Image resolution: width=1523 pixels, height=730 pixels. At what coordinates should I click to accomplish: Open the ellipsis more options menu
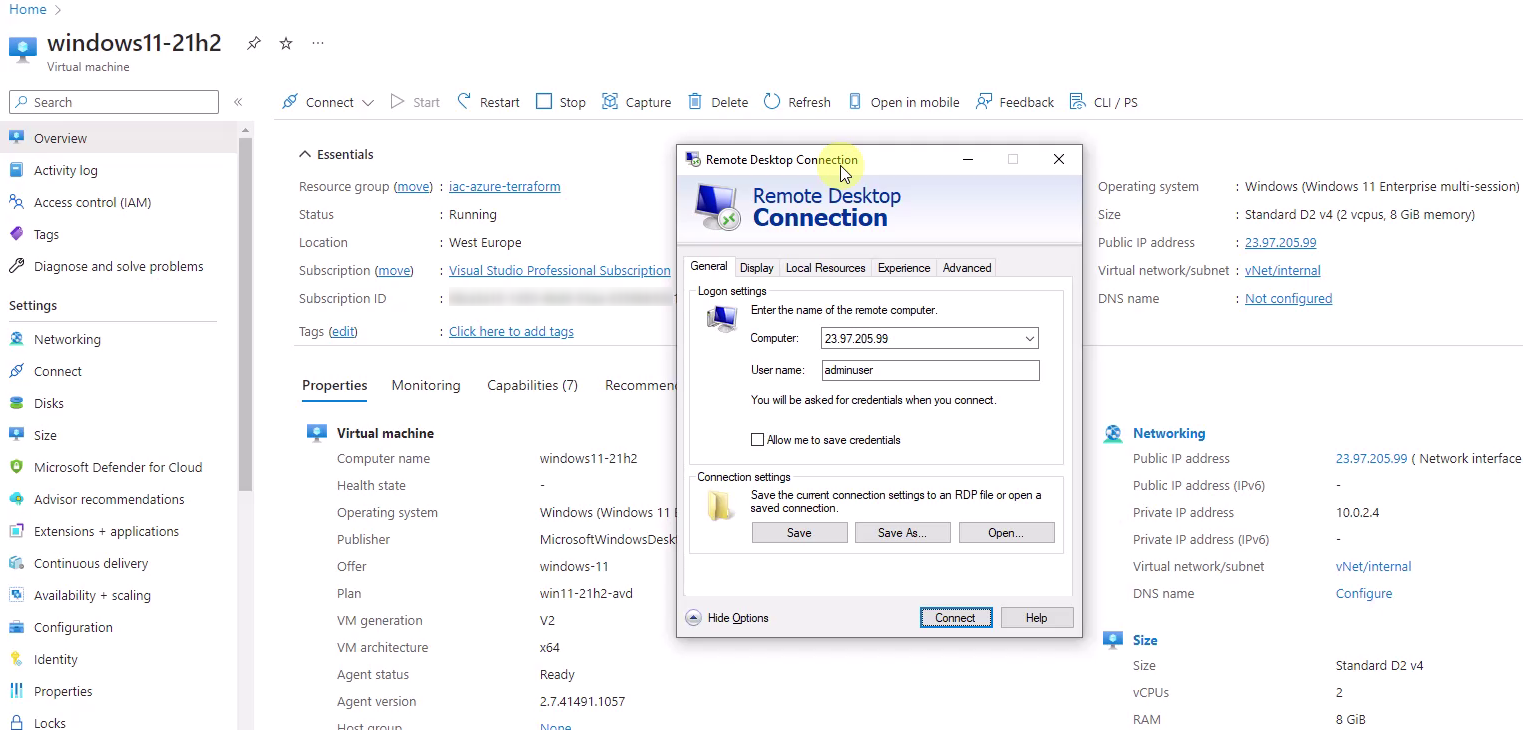[x=318, y=43]
